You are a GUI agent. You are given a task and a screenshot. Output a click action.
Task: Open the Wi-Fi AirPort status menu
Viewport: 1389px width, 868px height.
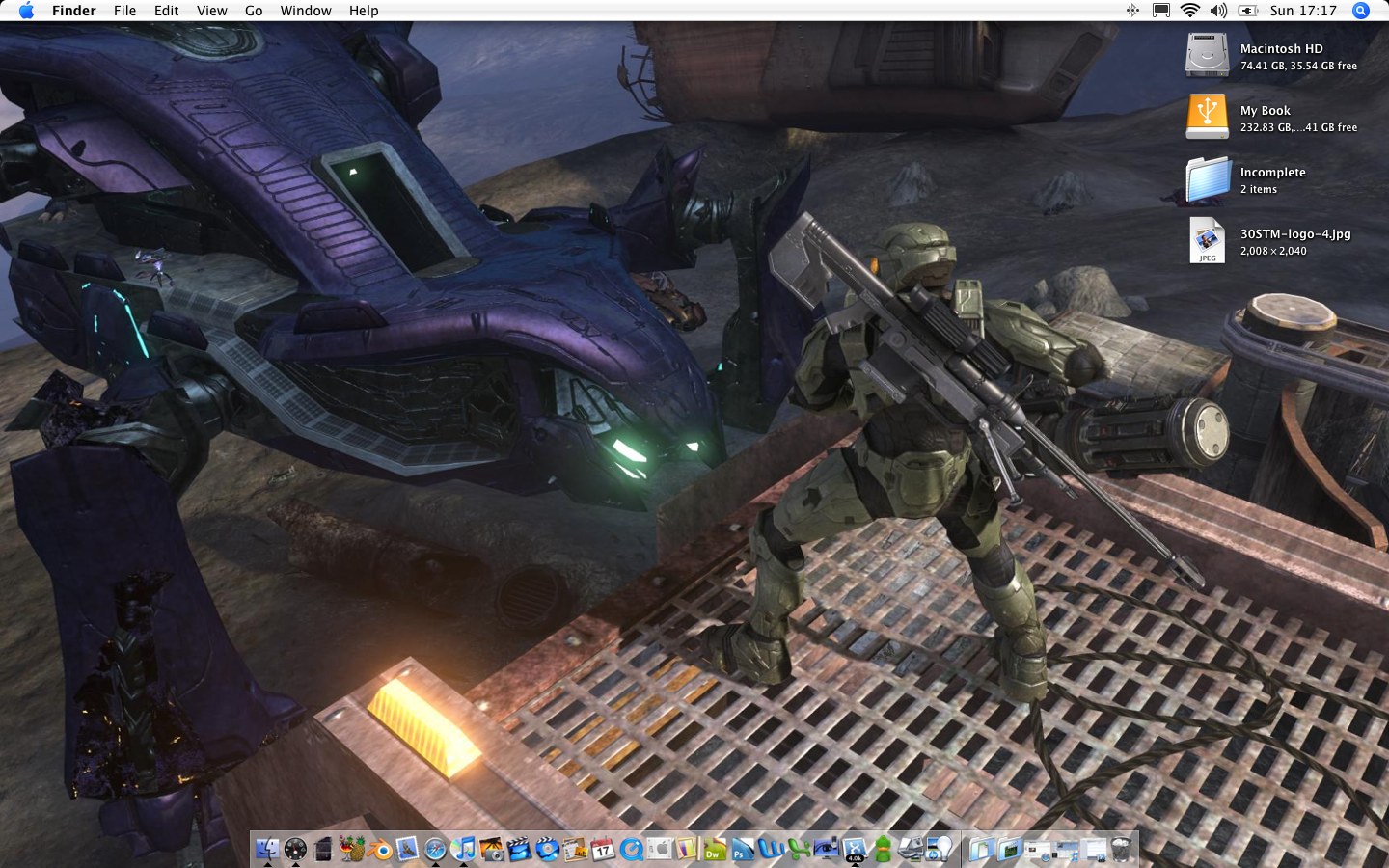pyautogui.click(x=1190, y=11)
